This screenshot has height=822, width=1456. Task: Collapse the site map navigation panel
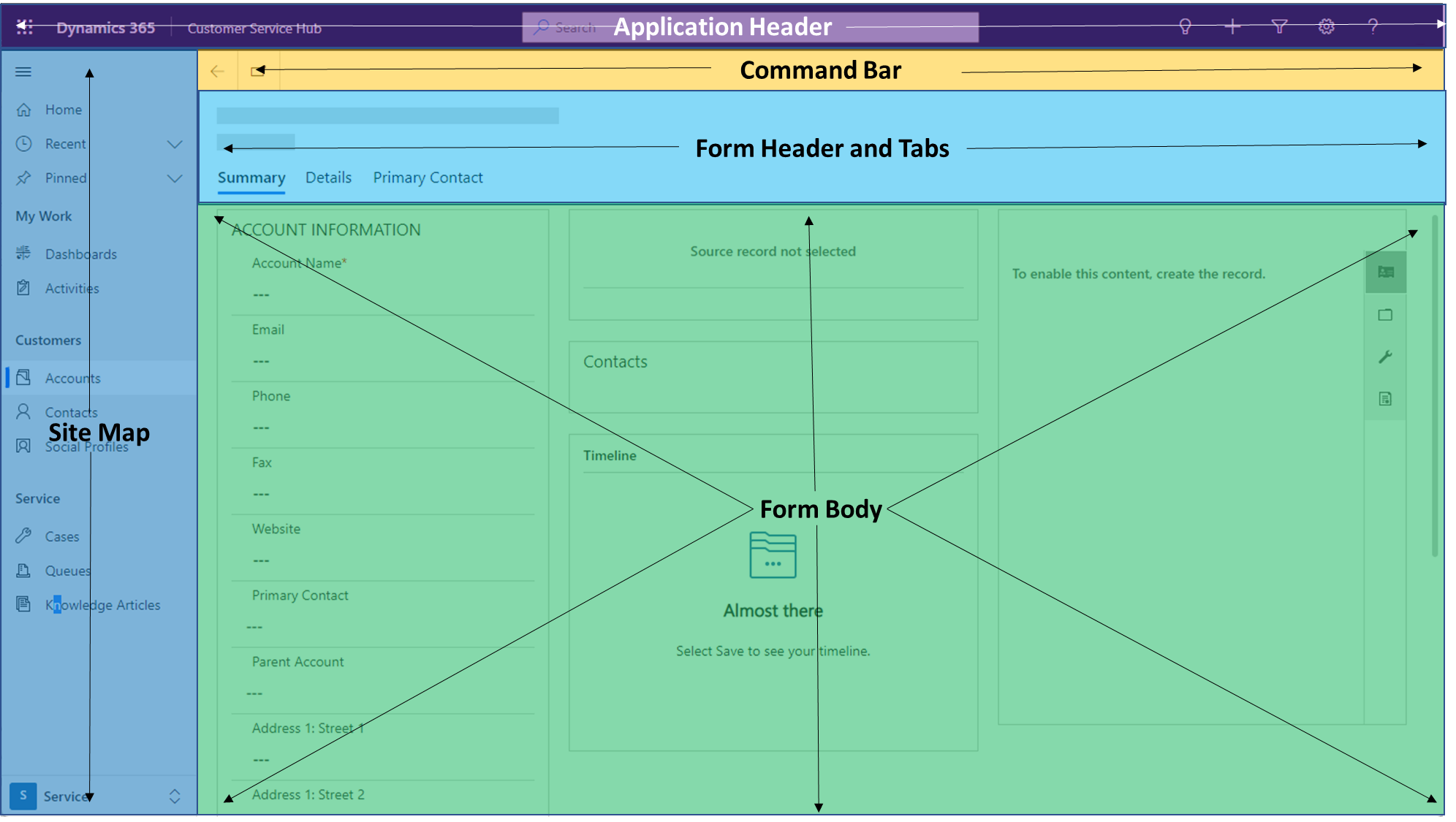pos(22,70)
